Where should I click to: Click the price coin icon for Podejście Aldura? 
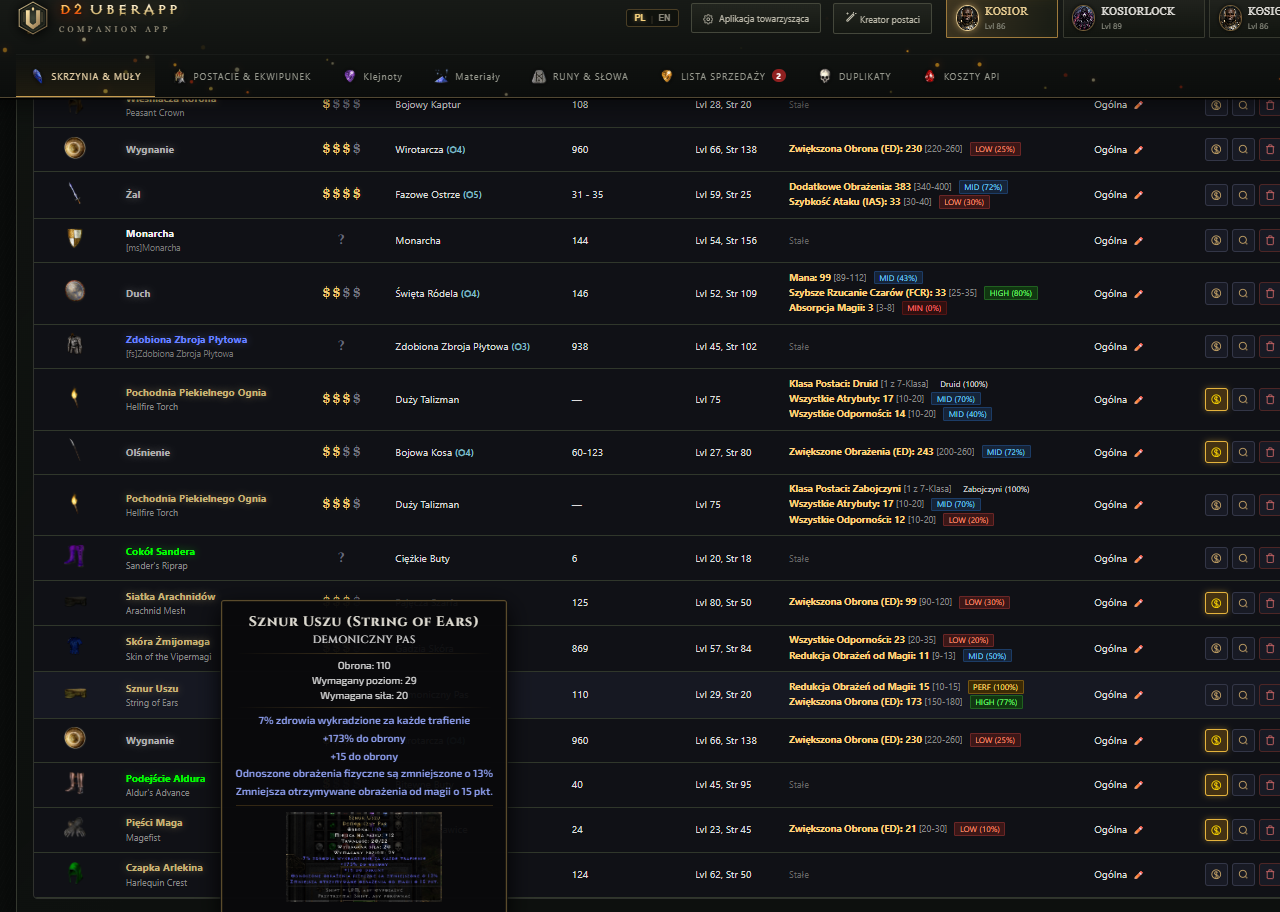(x=1216, y=784)
